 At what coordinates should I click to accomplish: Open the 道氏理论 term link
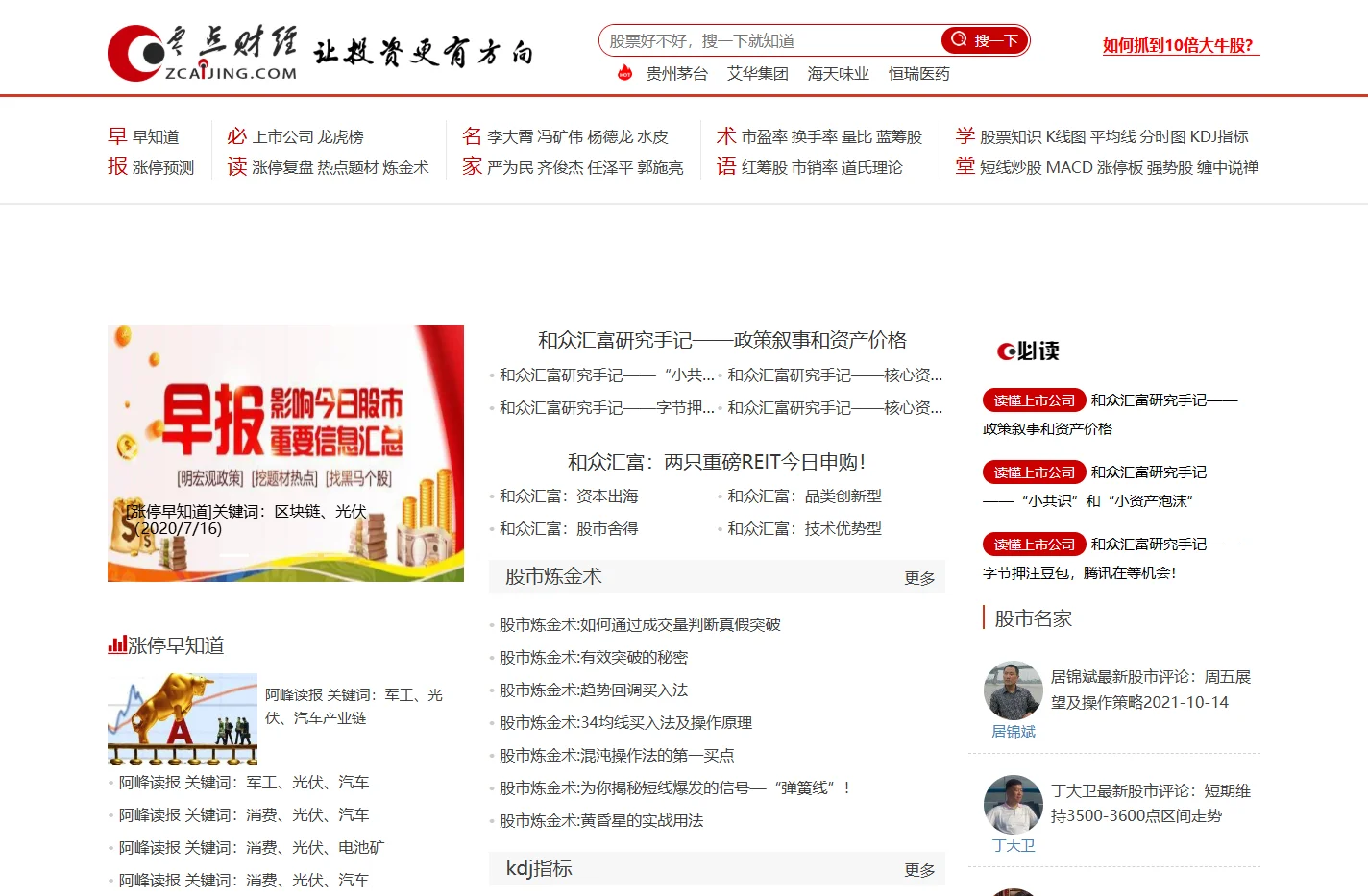point(872,168)
